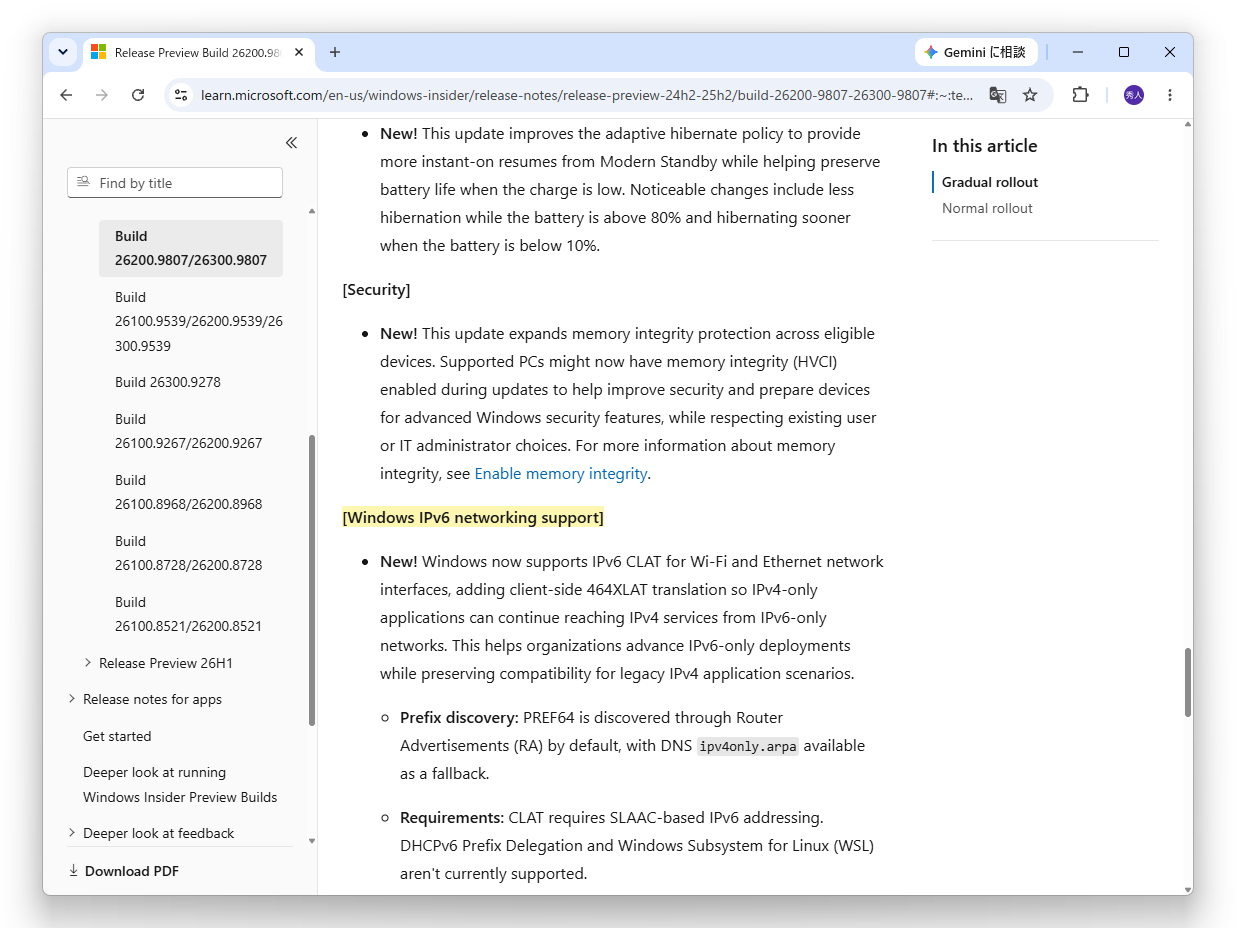Select the Release Preview Build 26200 tab
Screen dimensions: 1237x928
point(196,52)
